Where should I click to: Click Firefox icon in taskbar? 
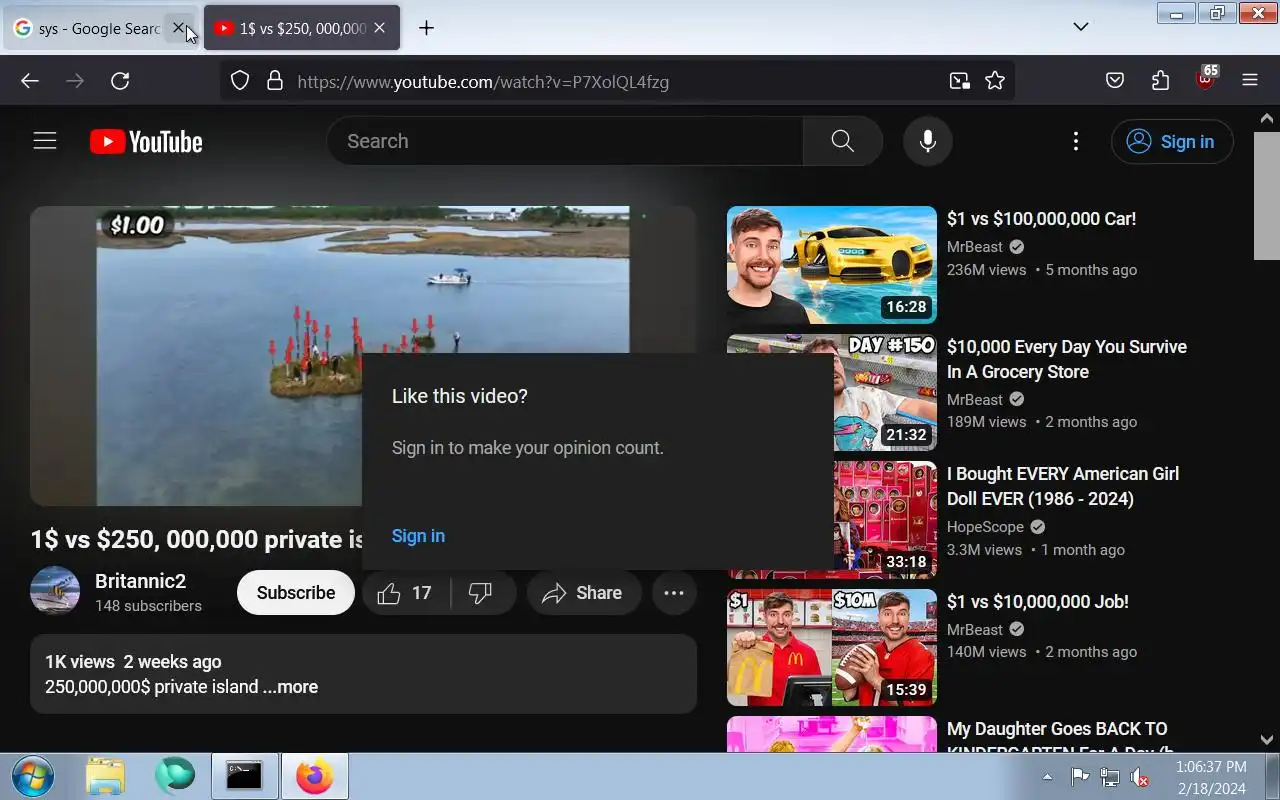tap(314, 776)
